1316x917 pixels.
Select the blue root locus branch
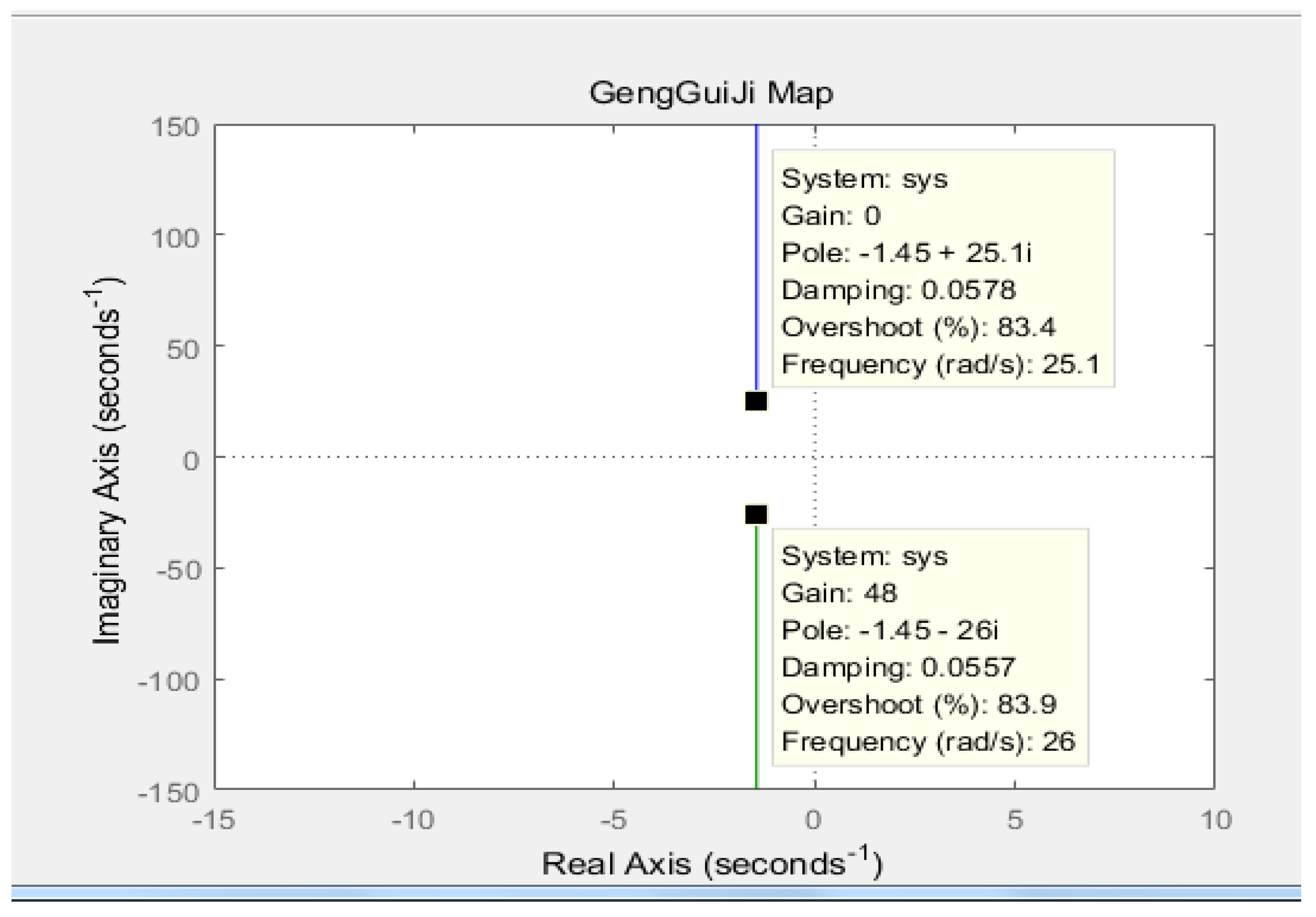757,258
